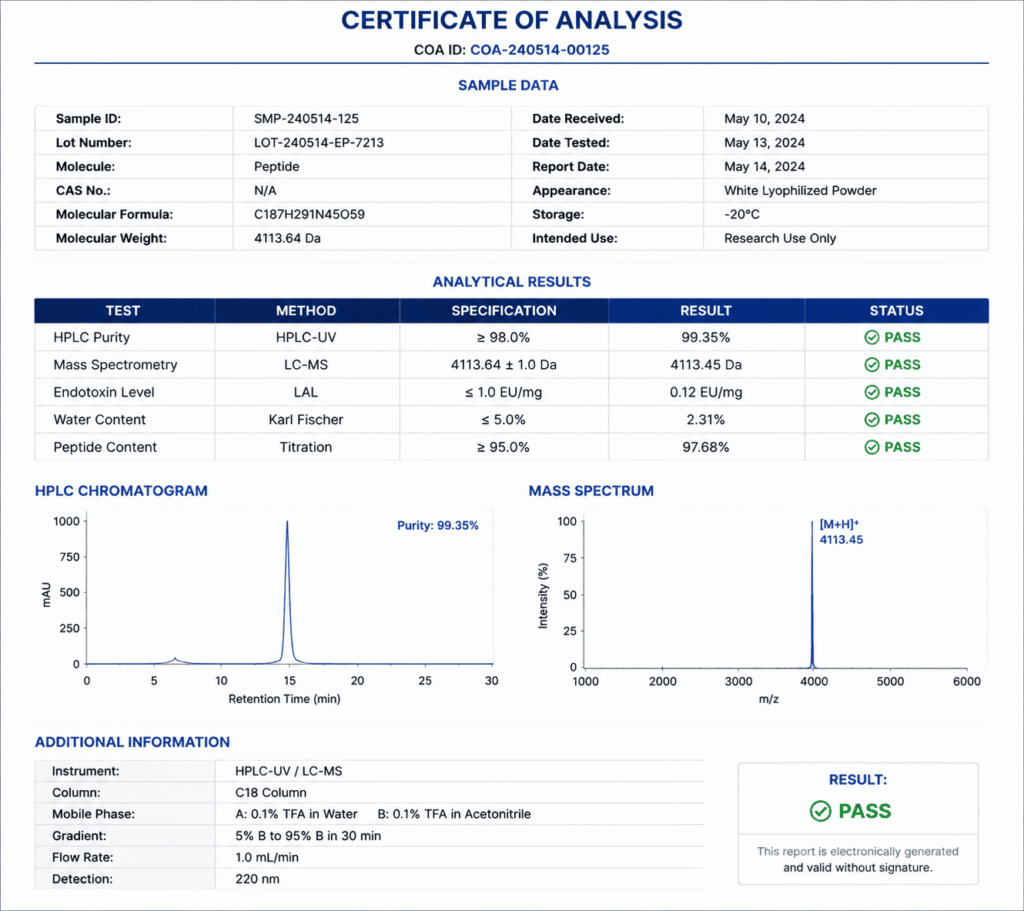Click the RESULT column header in the results table
Screen dimensions: 1024x911
[705, 311]
